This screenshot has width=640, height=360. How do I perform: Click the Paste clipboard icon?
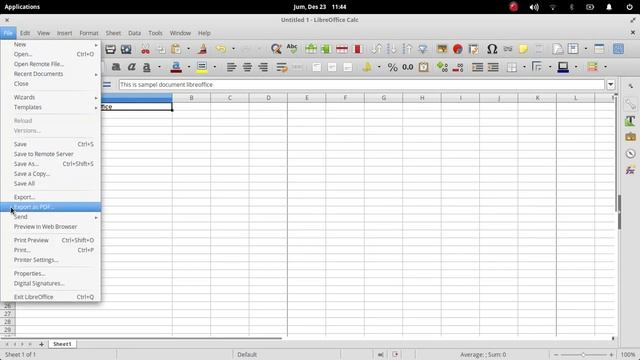coord(176,49)
